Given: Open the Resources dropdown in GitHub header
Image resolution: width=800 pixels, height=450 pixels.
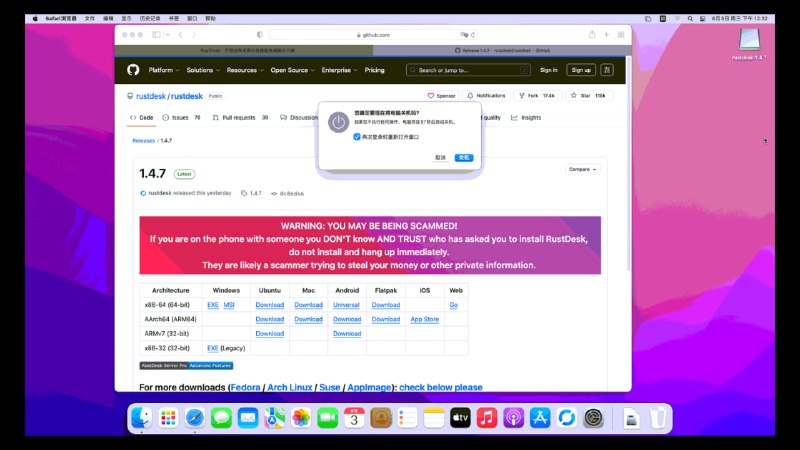Looking at the screenshot, I should [x=245, y=70].
